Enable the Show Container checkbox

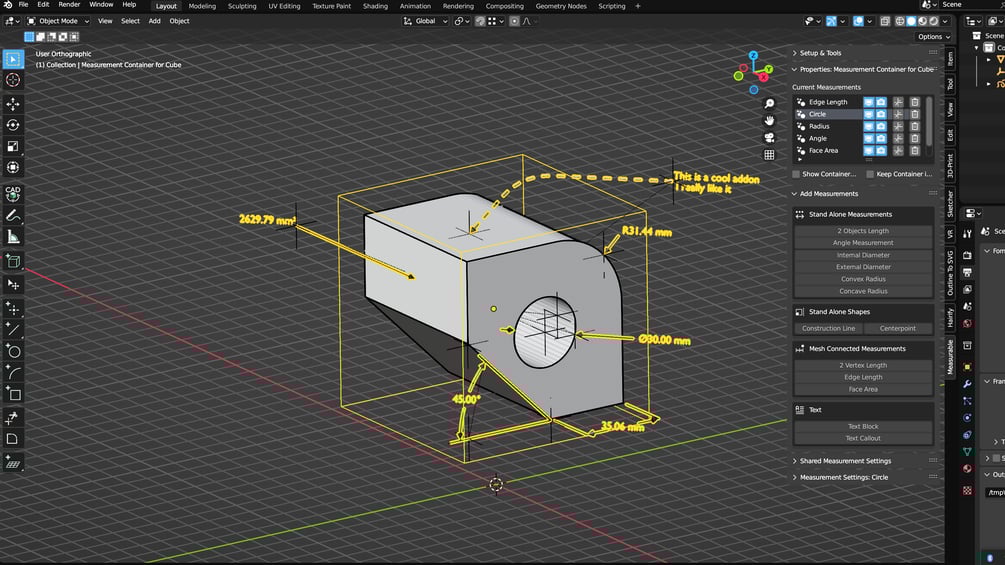pyautogui.click(x=796, y=174)
